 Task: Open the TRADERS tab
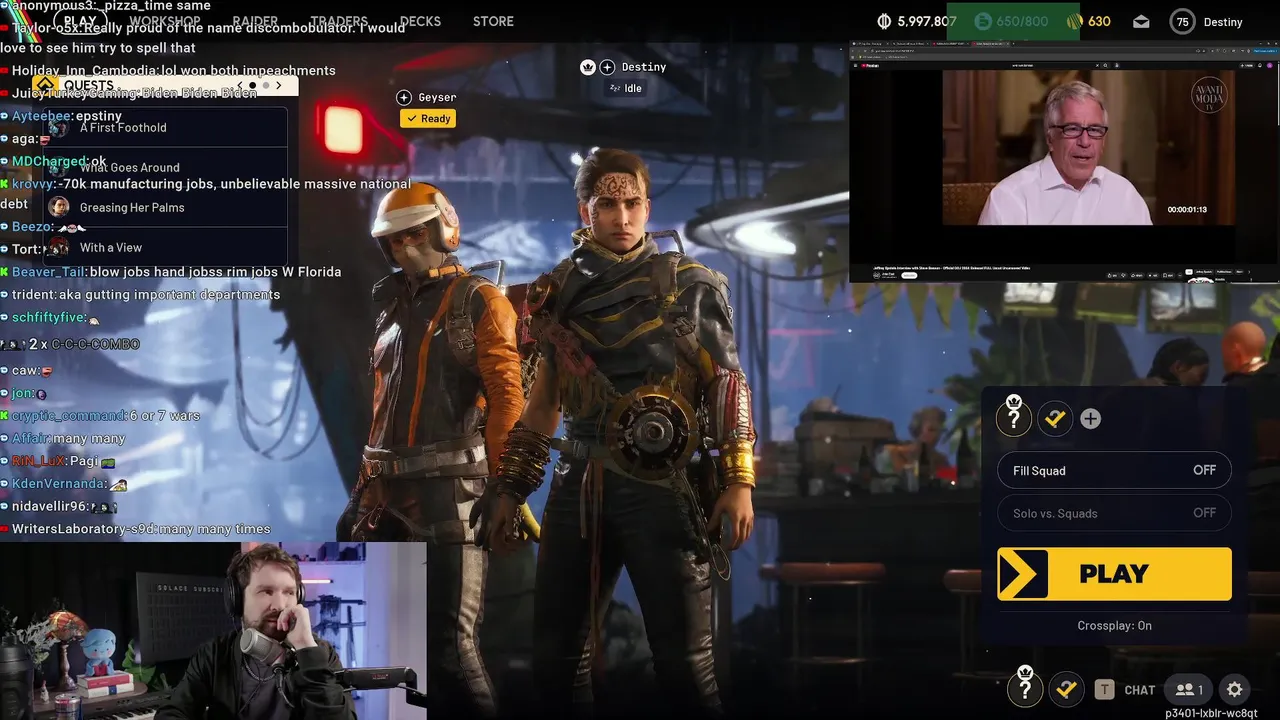339,21
